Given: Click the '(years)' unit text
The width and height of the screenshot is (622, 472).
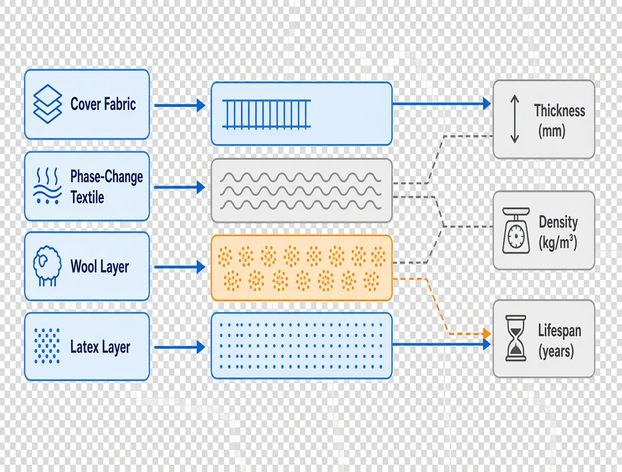Looking at the screenshot, I should pos(556,351).
